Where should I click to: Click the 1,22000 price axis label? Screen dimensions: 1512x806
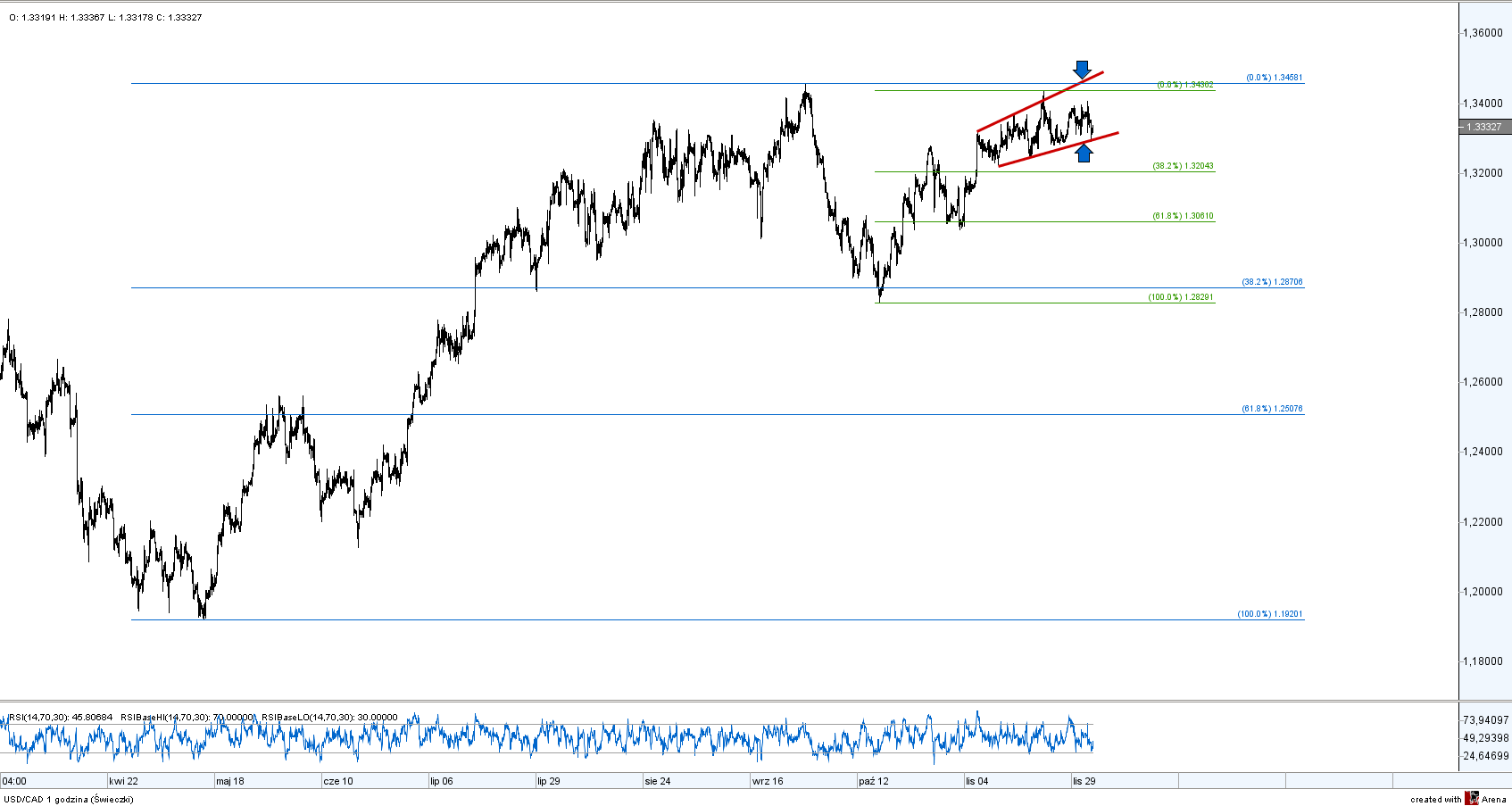coord(1483,522)
